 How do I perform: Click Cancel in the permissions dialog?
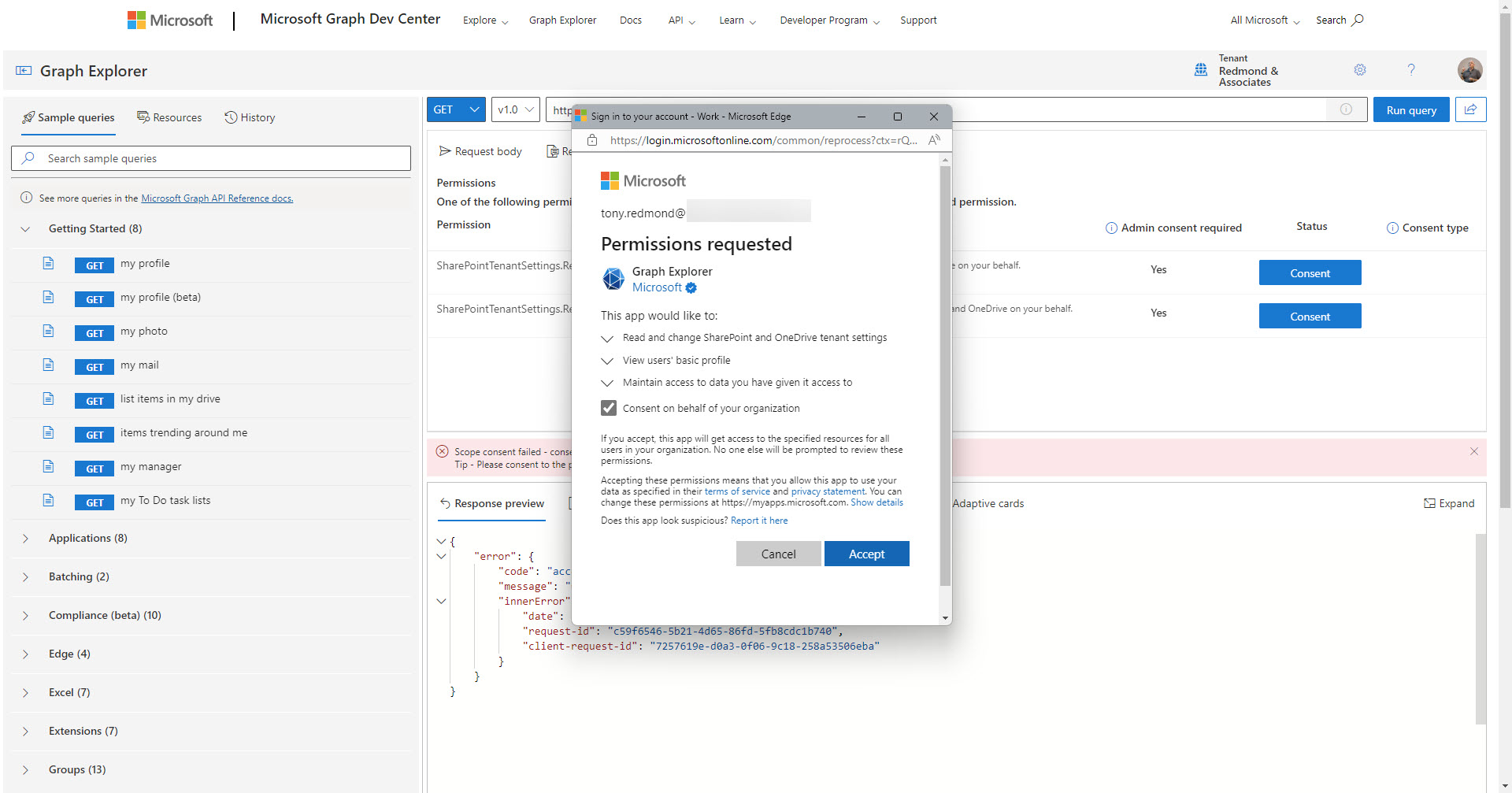coord(778,554)
